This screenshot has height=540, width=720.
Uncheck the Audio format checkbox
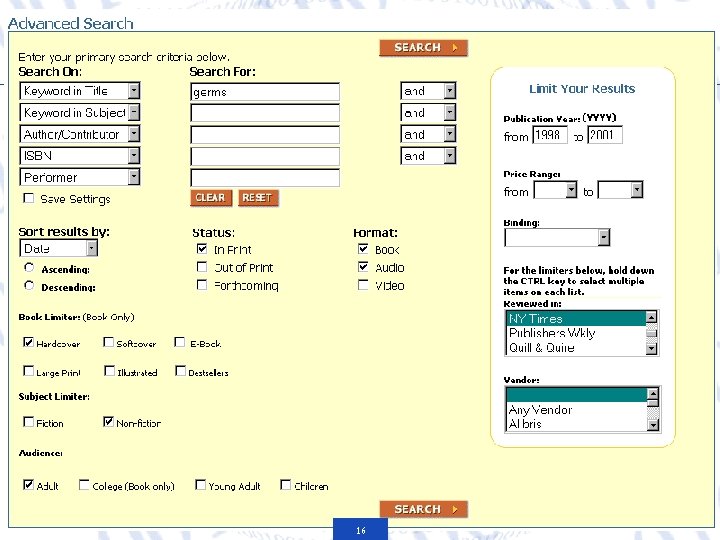coord(363,267)
